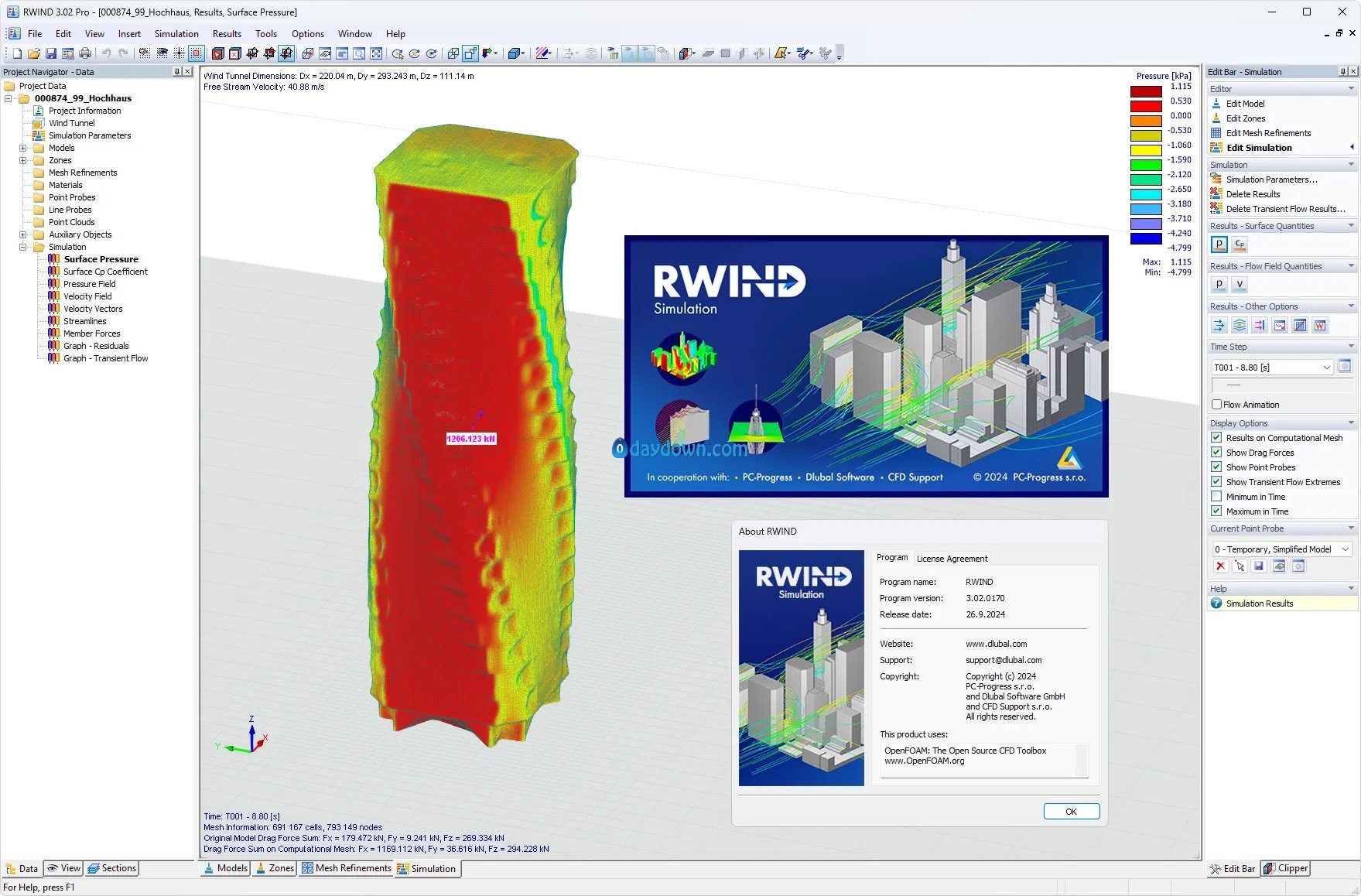Switch to the Clipper tab

(1286, 868)
